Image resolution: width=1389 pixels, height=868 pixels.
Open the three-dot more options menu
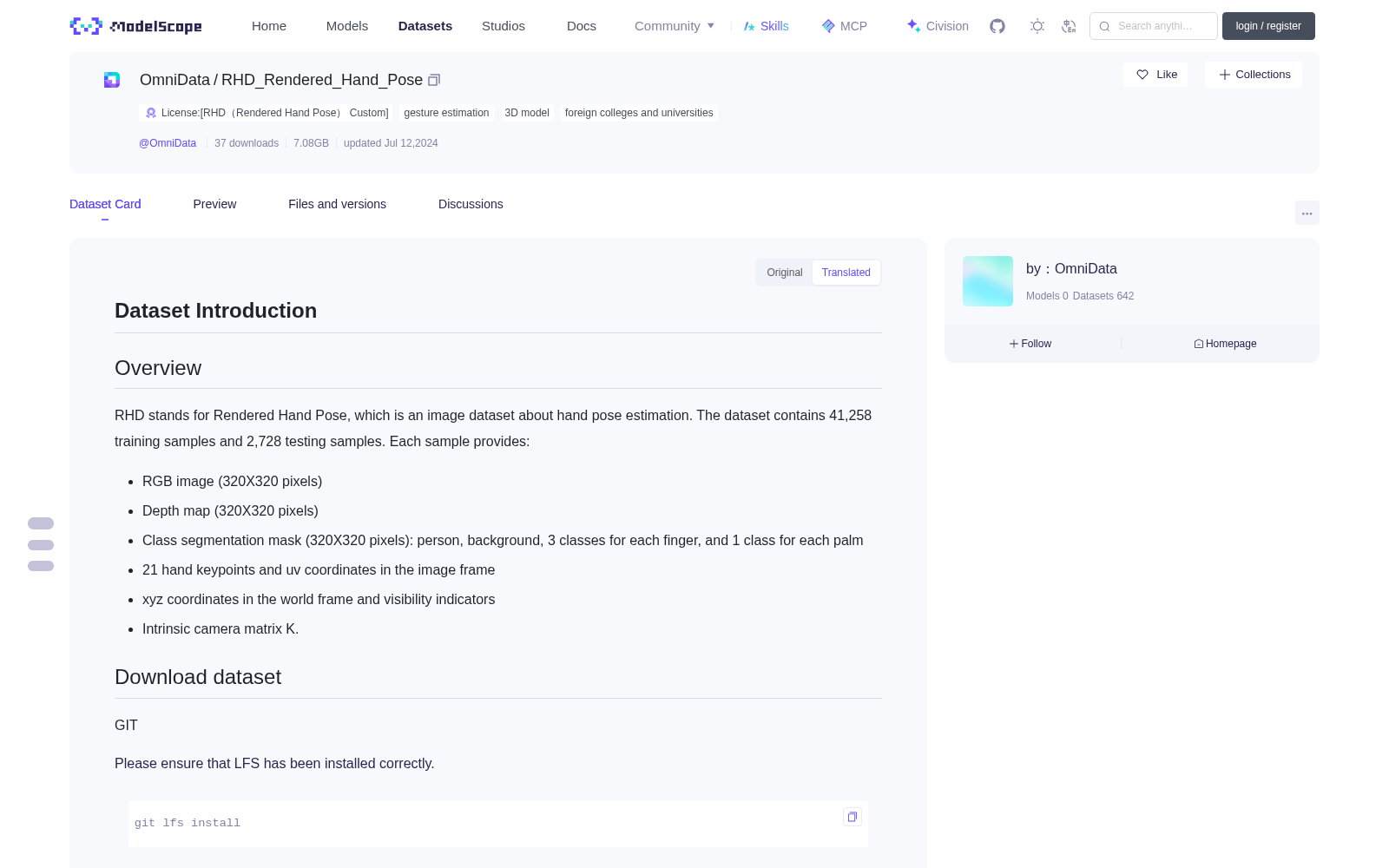click(x=1307, y=213)
